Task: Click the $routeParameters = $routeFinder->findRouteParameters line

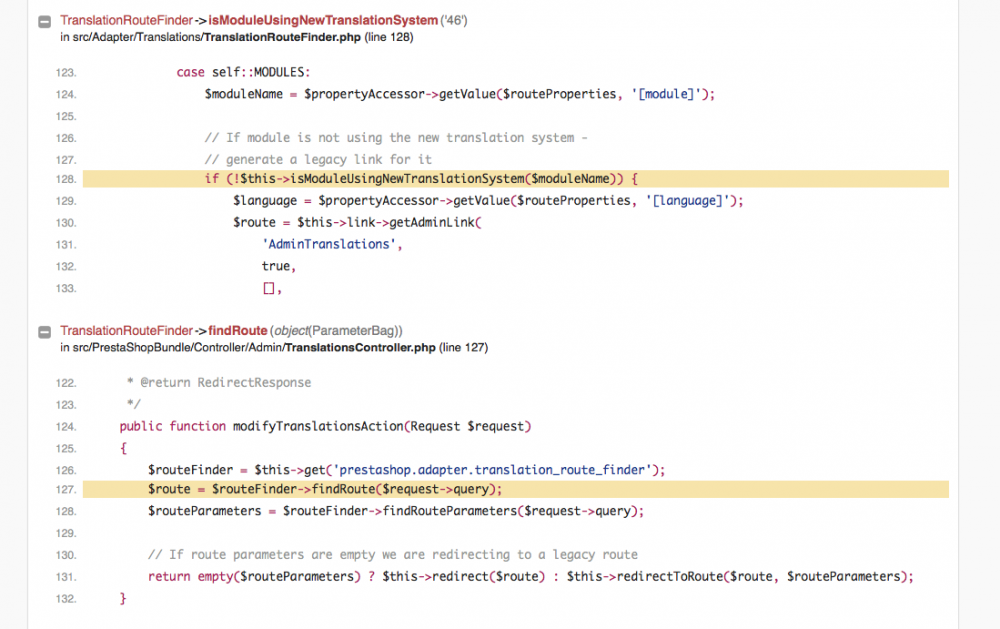Action: (395, 510)
